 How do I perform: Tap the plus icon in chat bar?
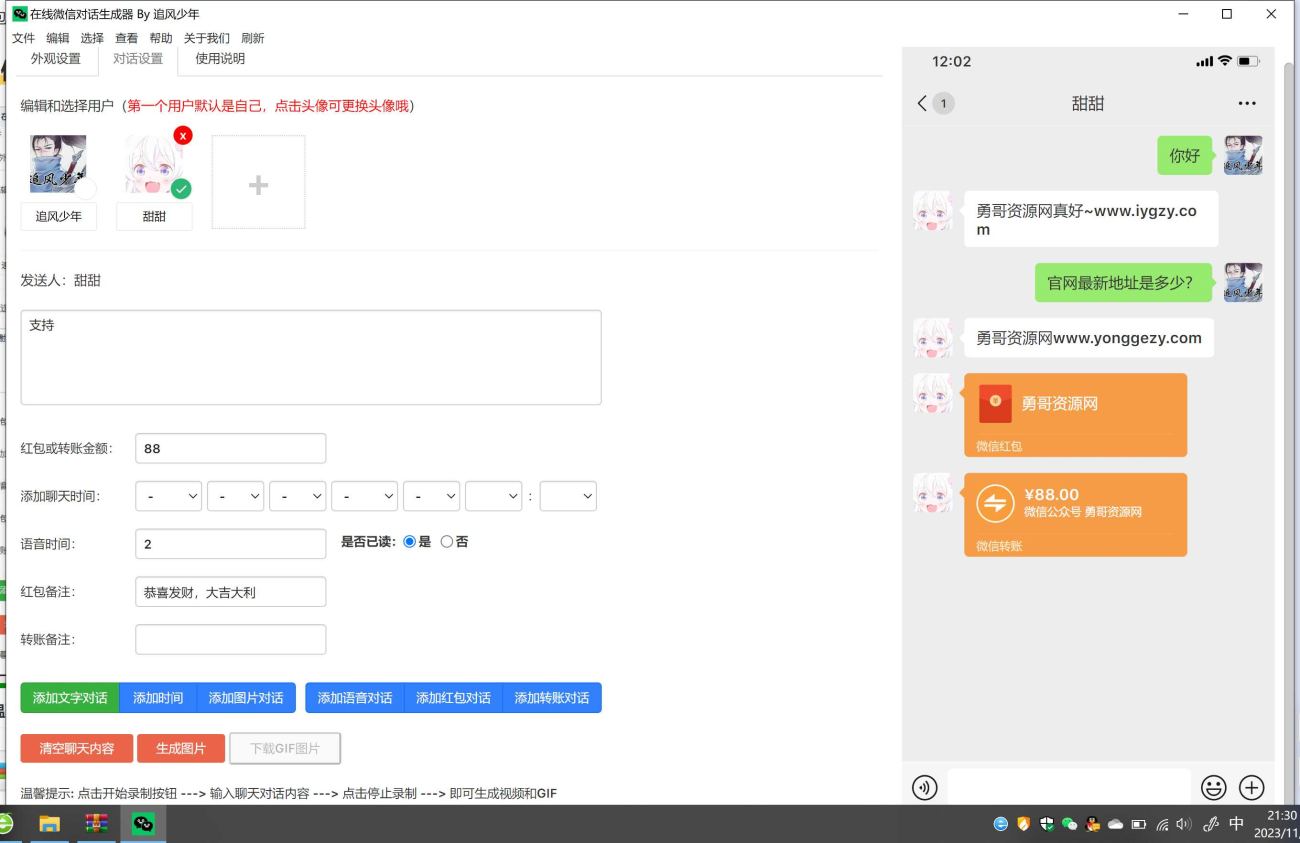(x=1252, y=787)
